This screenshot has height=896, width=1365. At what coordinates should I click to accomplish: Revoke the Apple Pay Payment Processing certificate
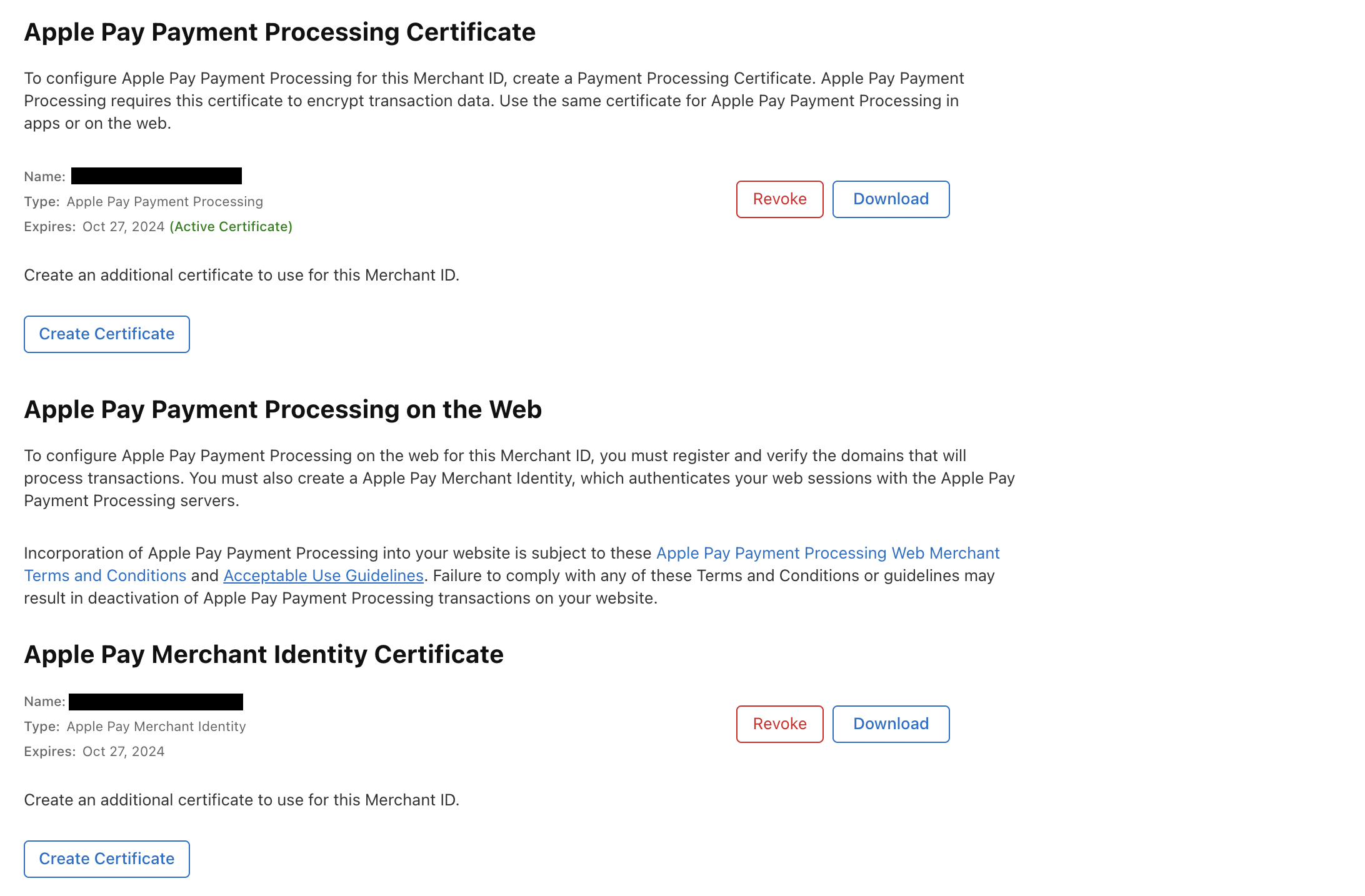click(779, 199)
